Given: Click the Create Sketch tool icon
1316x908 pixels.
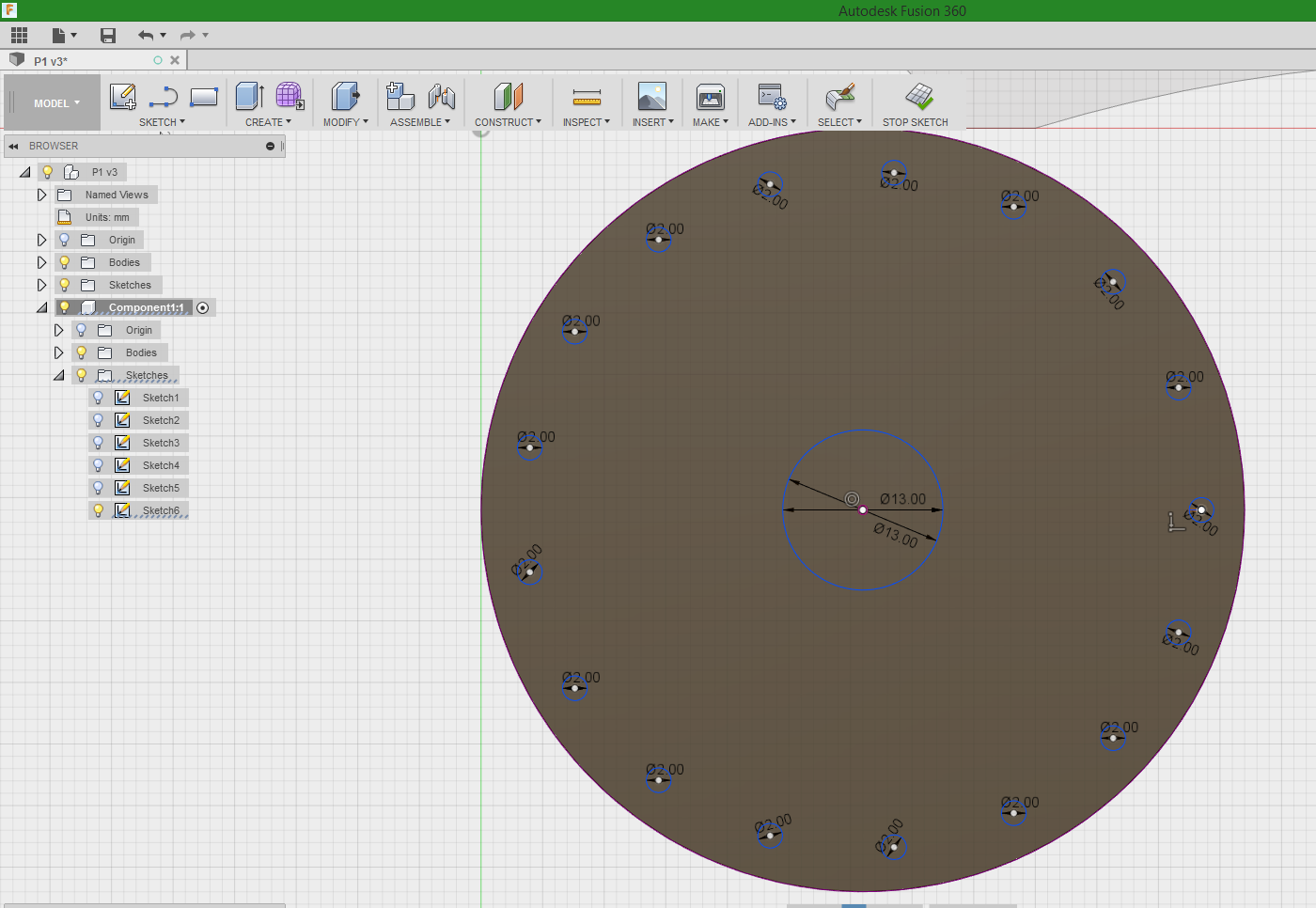Looking at the screenshot, I should click(123, 97).
